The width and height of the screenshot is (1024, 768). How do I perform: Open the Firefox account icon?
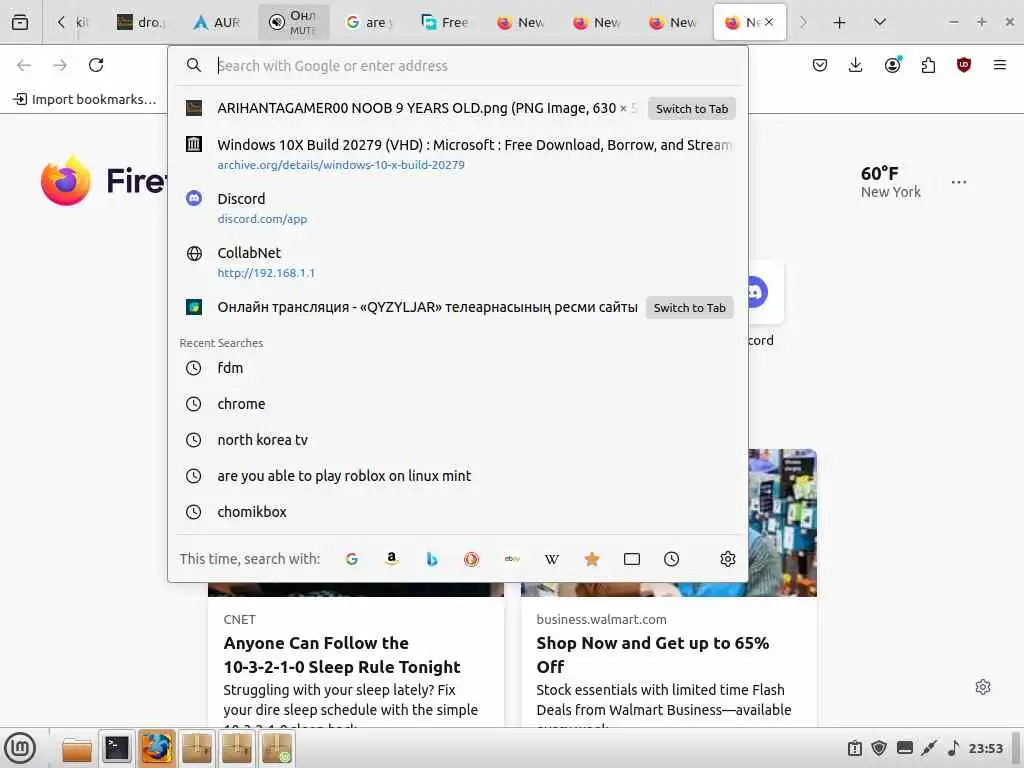click(892, 65)
